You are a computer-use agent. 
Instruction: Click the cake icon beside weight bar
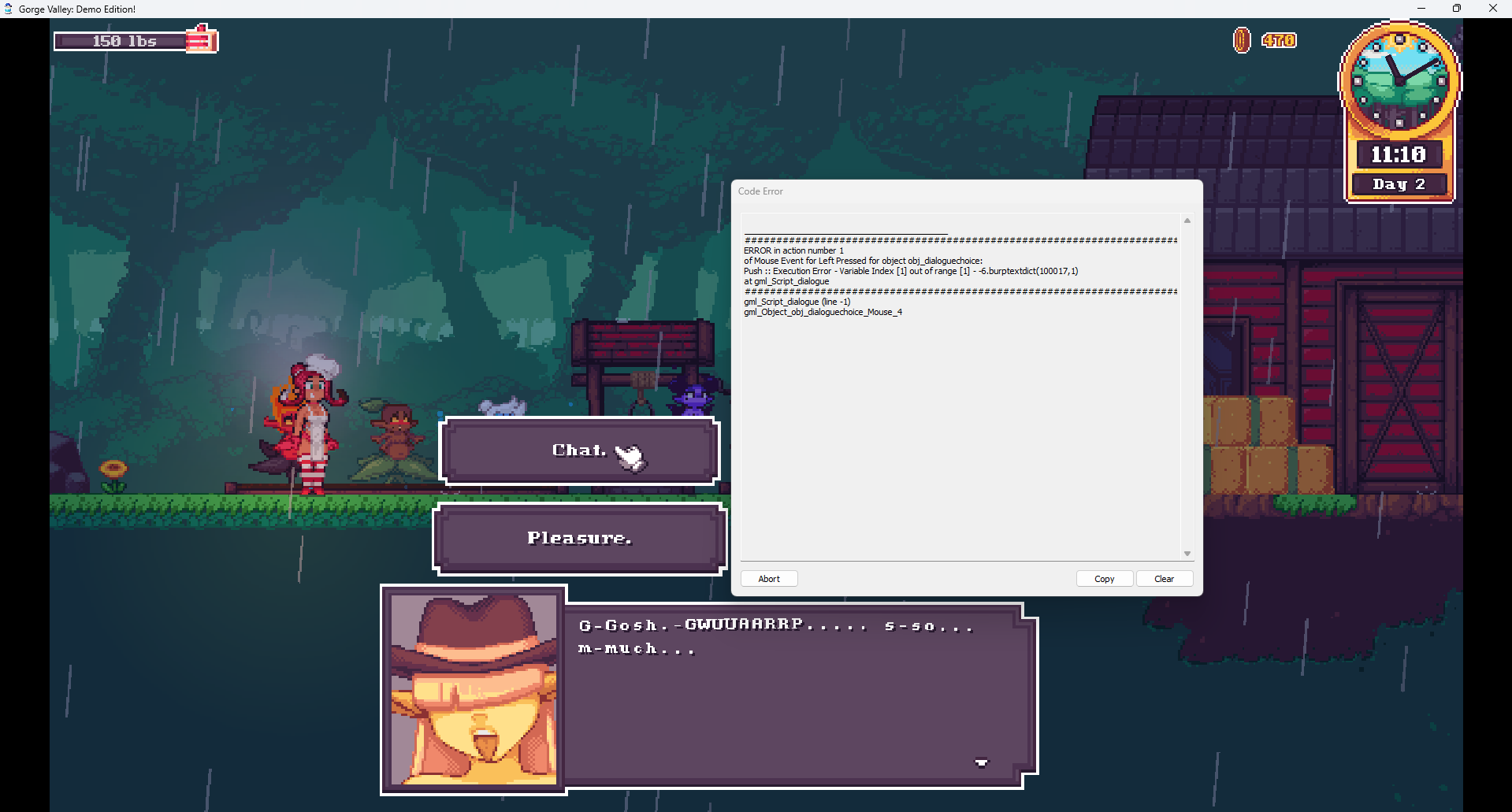[x=202, y=39]
